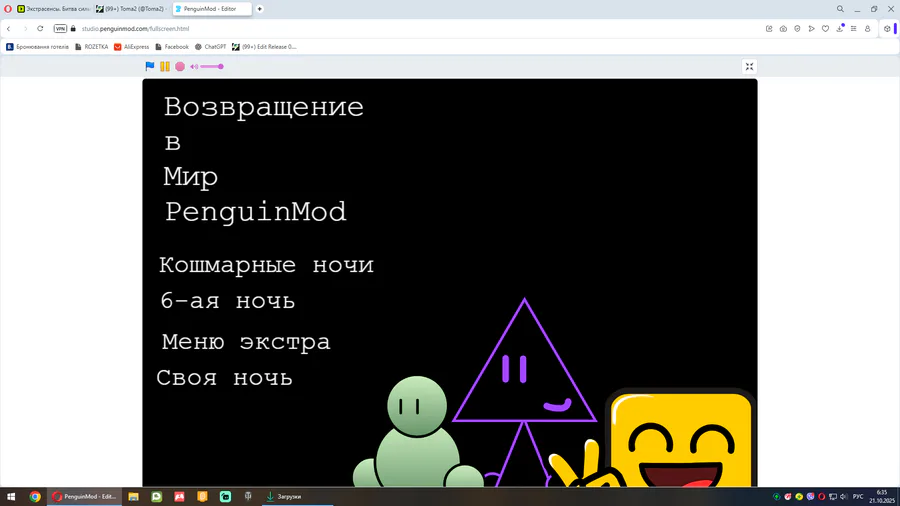Screen dimensions: 900x506
Task: Stop the project with the pink stop button
Action: 180,67
